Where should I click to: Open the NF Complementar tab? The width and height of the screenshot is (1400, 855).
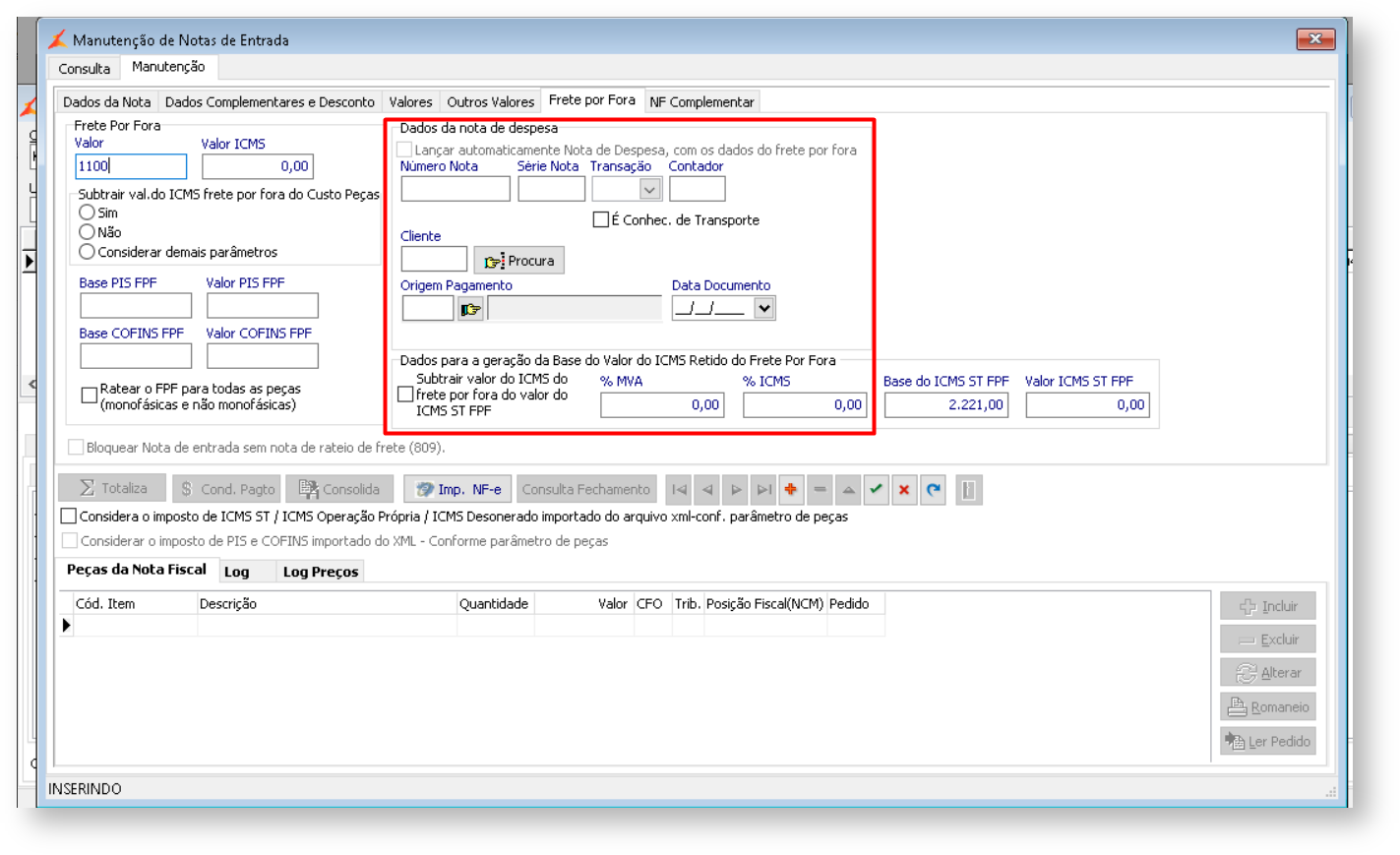point(701,102)
